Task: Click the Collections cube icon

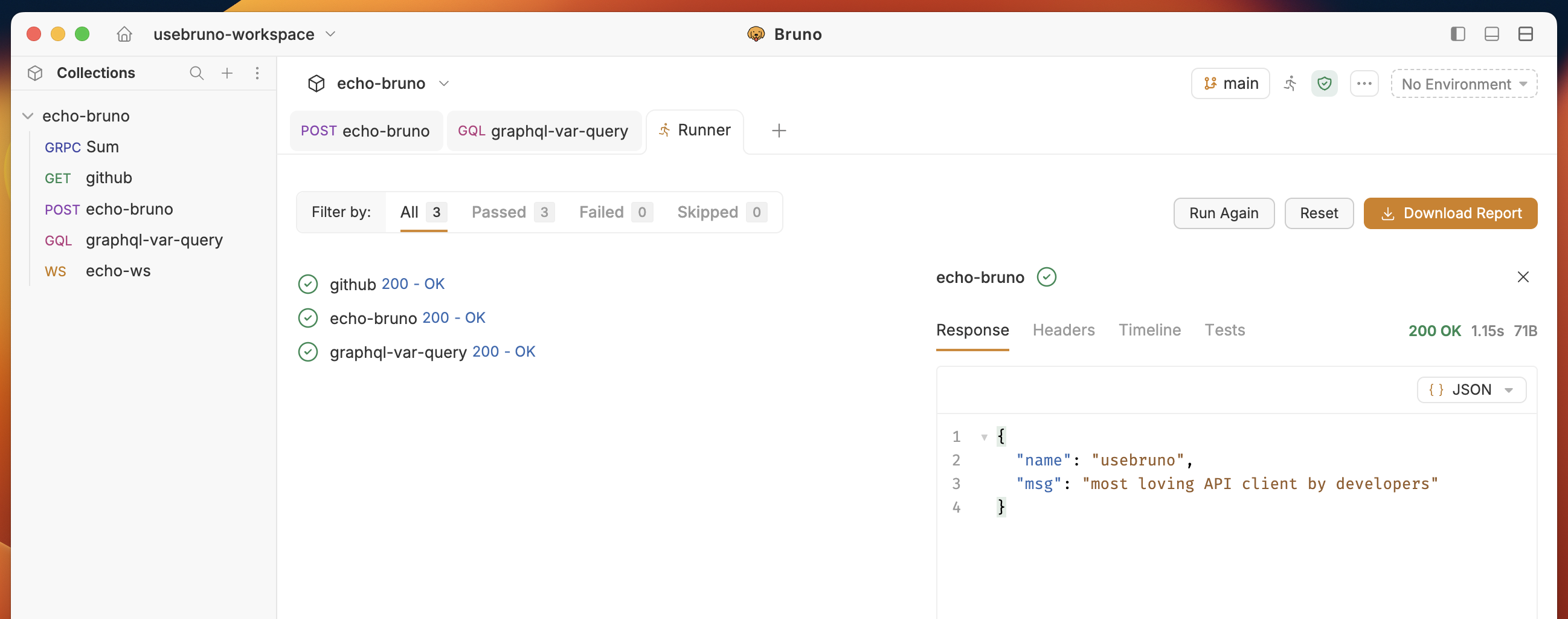Action: (x=35, y=73)
